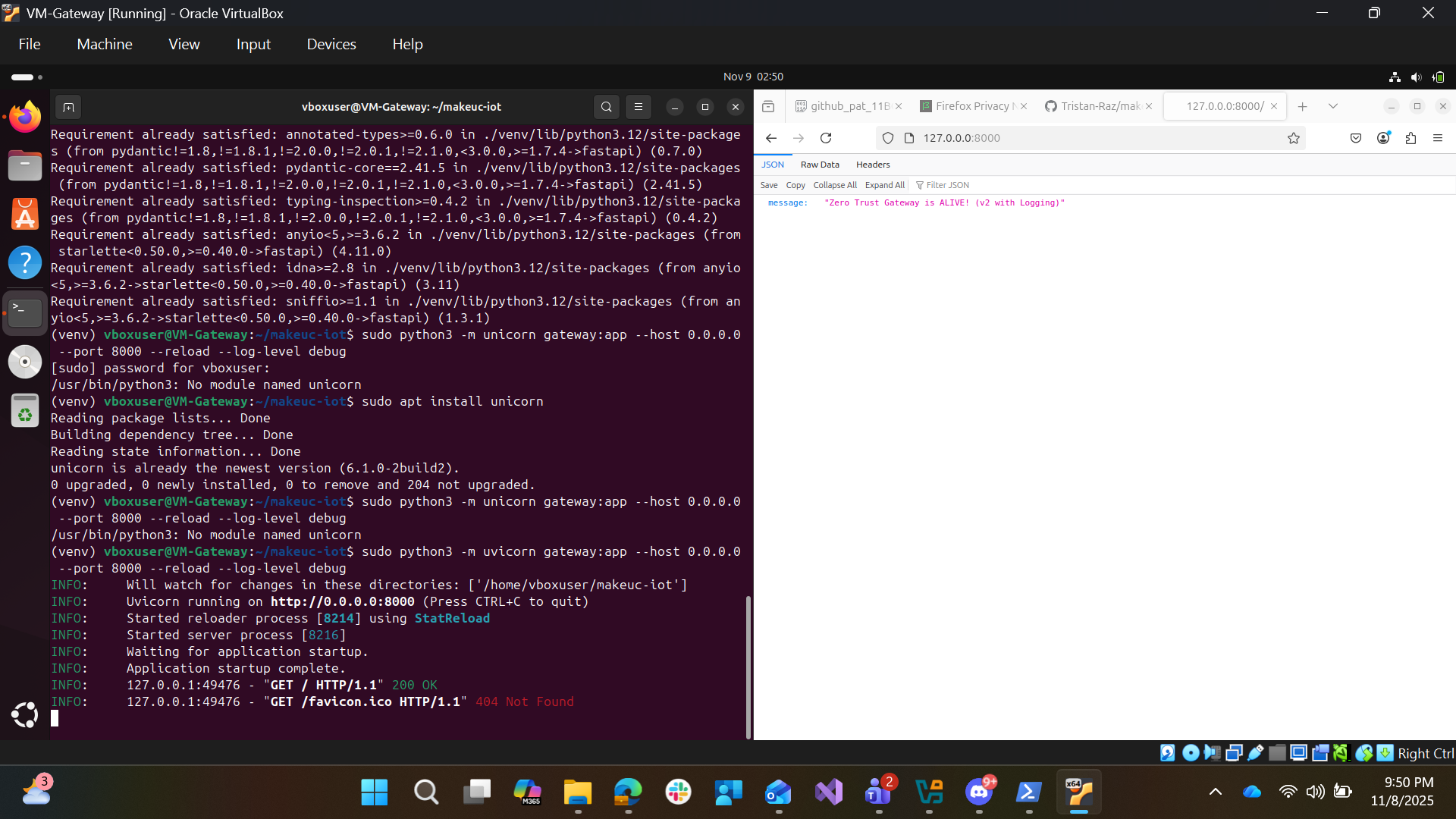Open the terminal search (magnifier) icon

(606, 107)
